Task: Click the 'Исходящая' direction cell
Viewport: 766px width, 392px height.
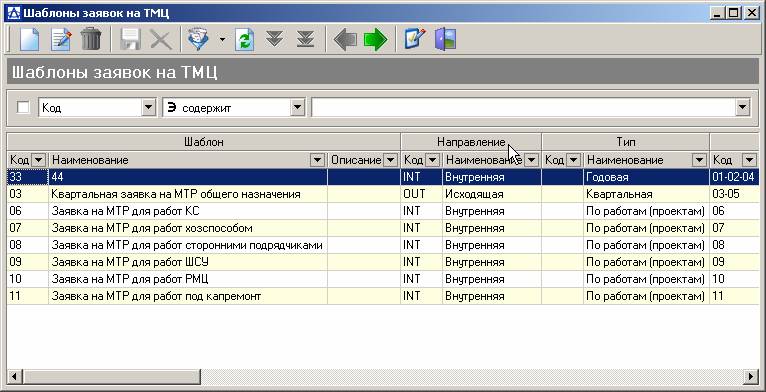Action: click(492, 194)
